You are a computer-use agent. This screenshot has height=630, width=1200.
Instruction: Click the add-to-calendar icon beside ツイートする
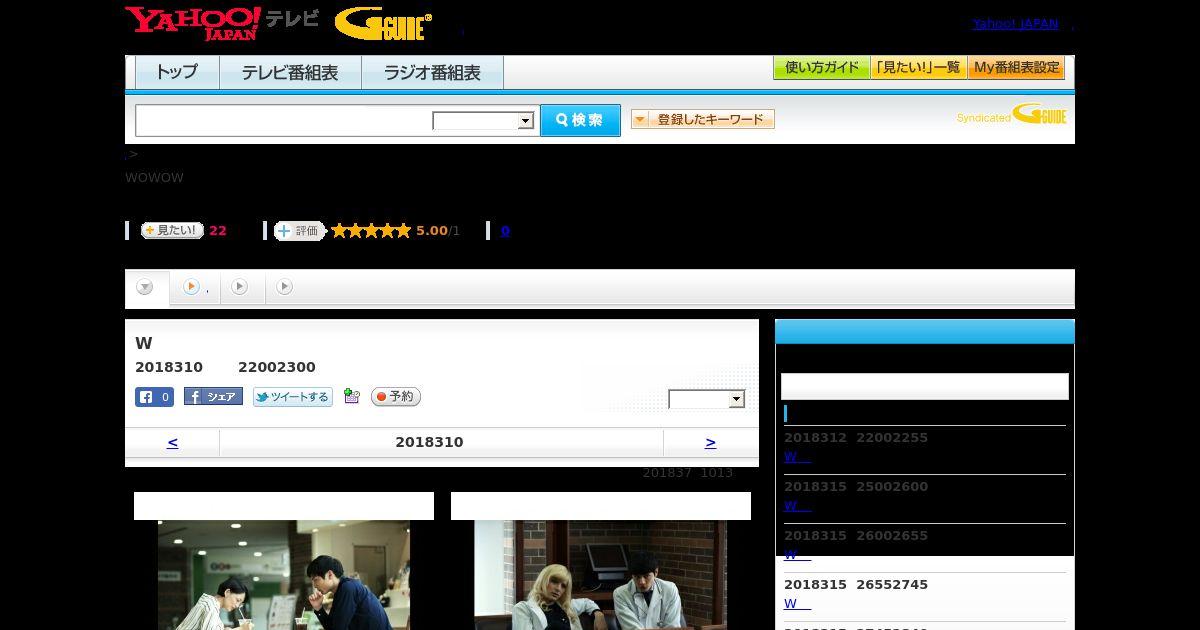click(351, 396)
